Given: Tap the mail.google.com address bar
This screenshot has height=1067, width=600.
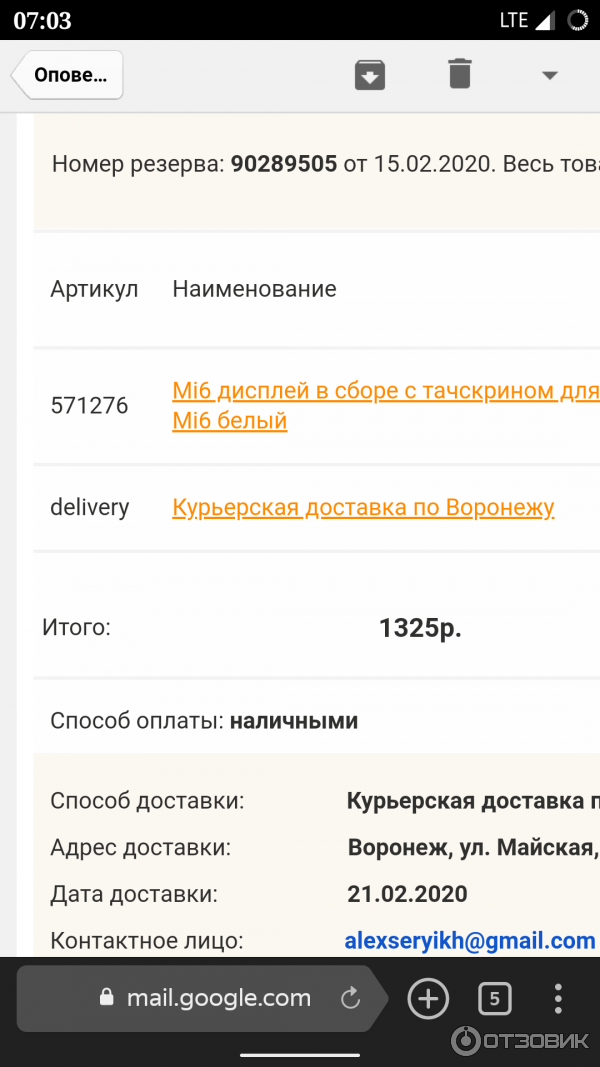Looking at the screenshot, I should point(218,998).
